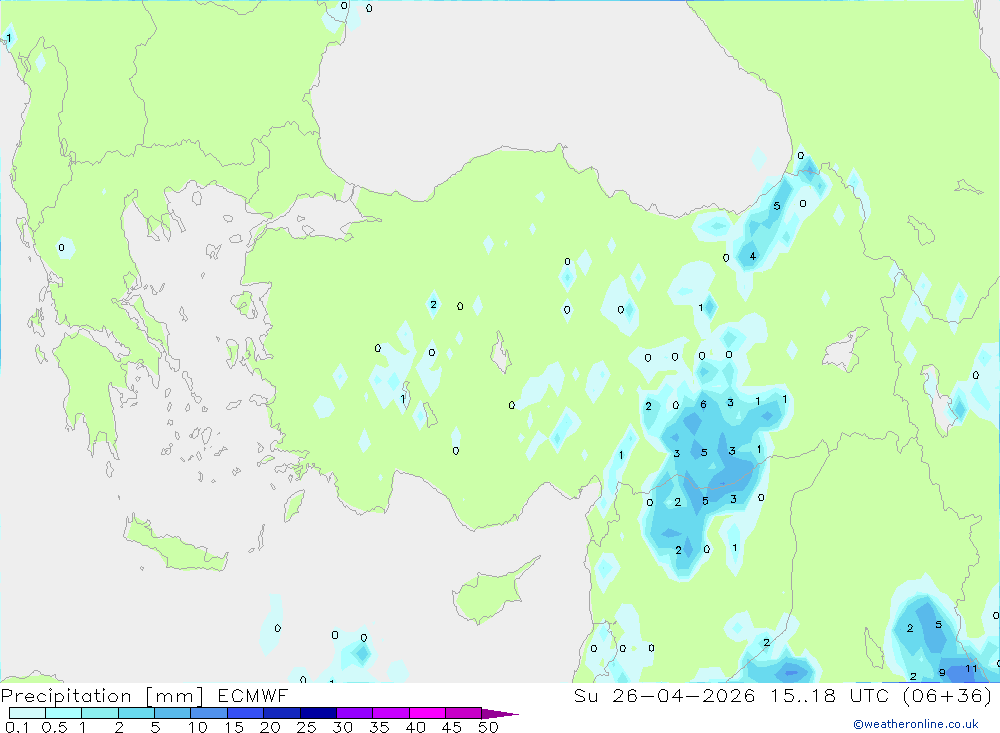Viewport: 1000px width, 733px height.
Task: Choose the 20–25 mm dark blue swatch
Action: pos(282,713)
